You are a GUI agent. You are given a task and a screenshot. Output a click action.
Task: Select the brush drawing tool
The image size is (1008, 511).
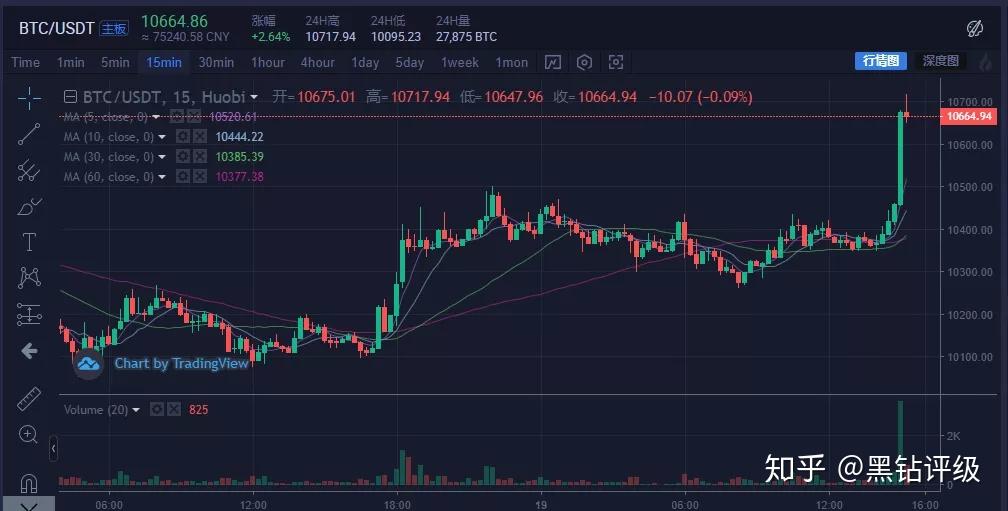[x=29, y=206]
